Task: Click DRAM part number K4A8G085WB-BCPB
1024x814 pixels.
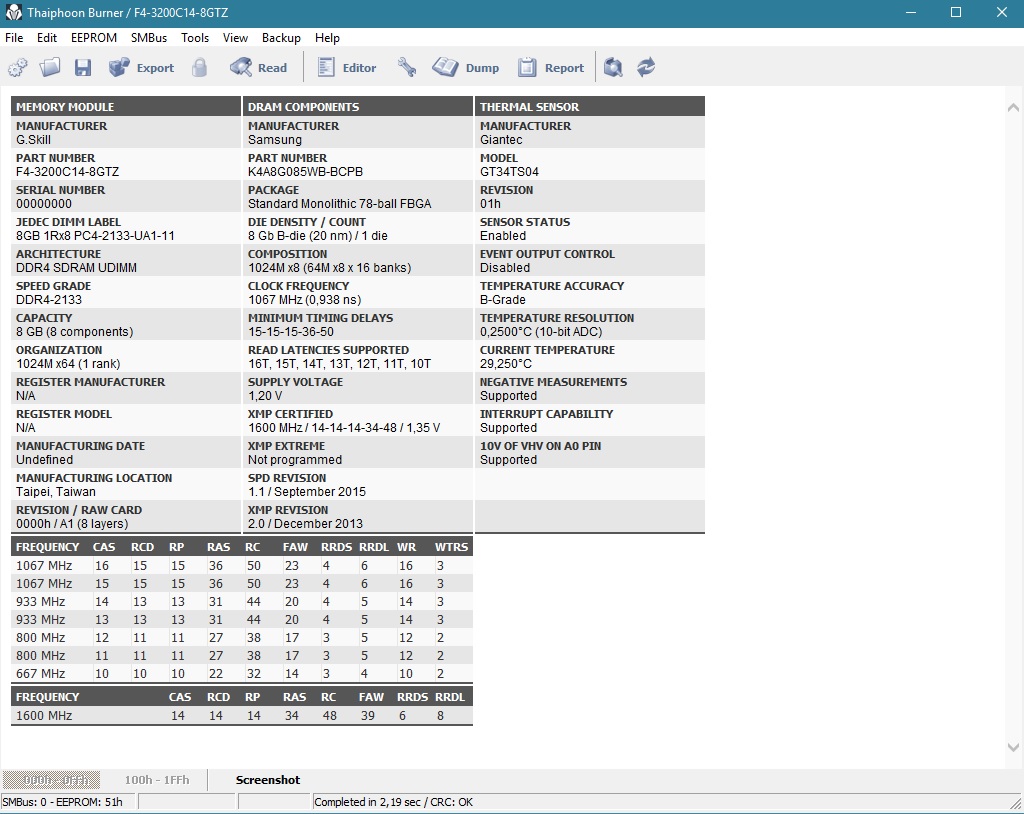Action: pyautogui.click(x=305, y=172)
